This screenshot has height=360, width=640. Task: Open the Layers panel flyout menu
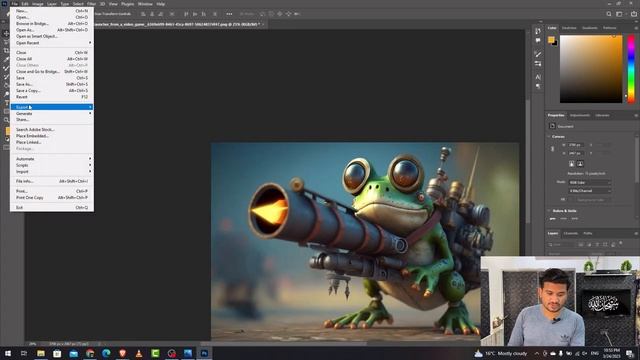point(636,233)
